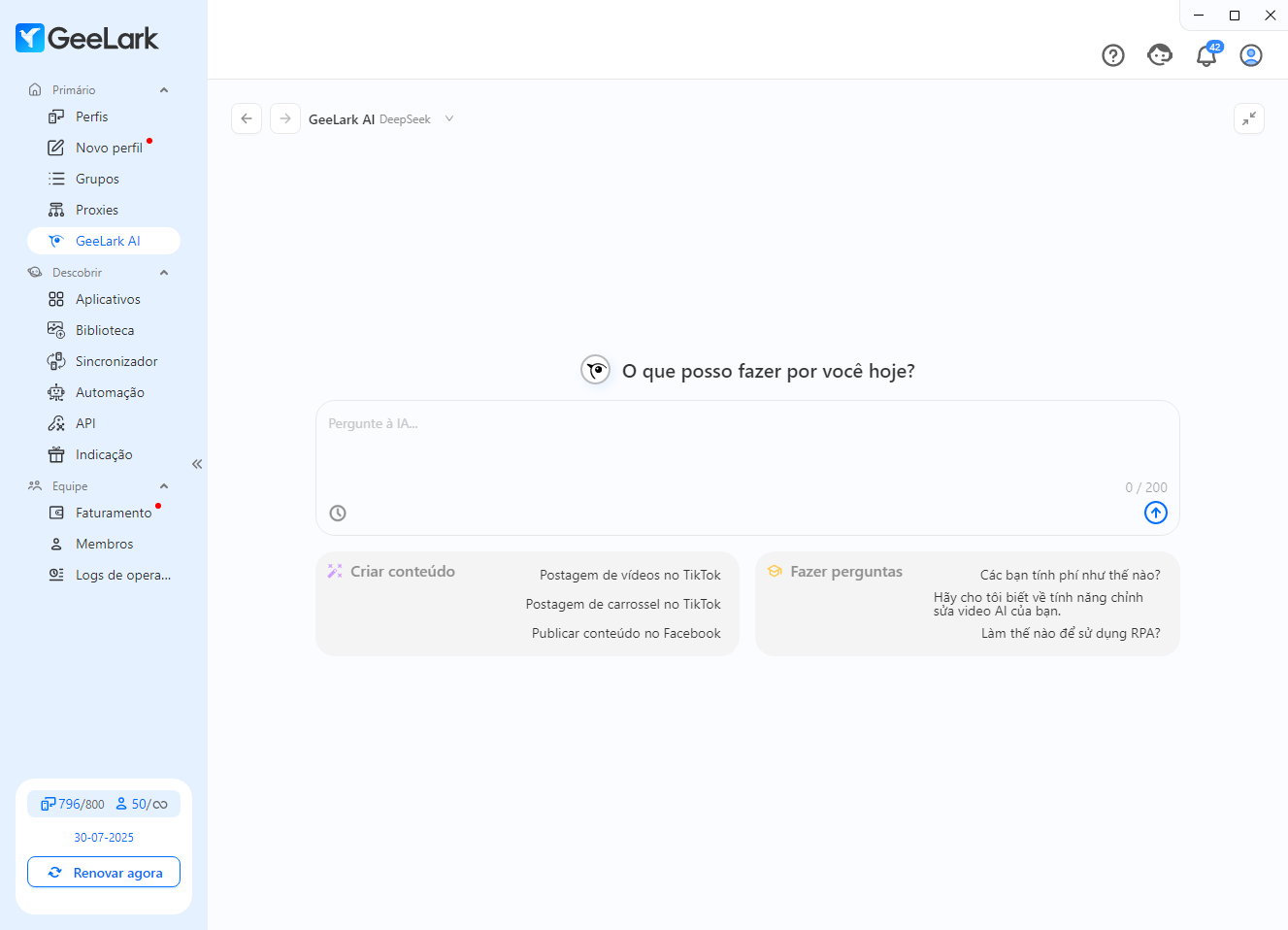The image size is (1288, 930).
Task: Go forward with right arrow button
Action: [x=285, y=118]
